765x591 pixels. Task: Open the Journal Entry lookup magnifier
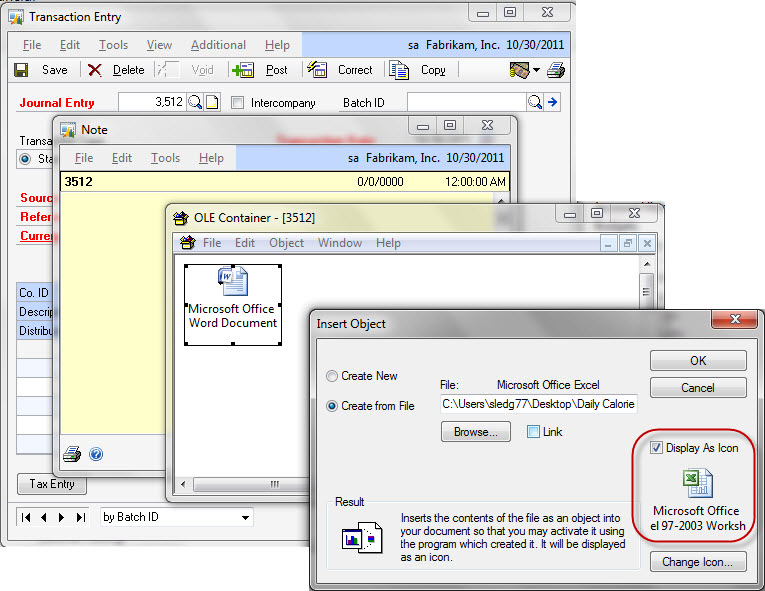195,102
